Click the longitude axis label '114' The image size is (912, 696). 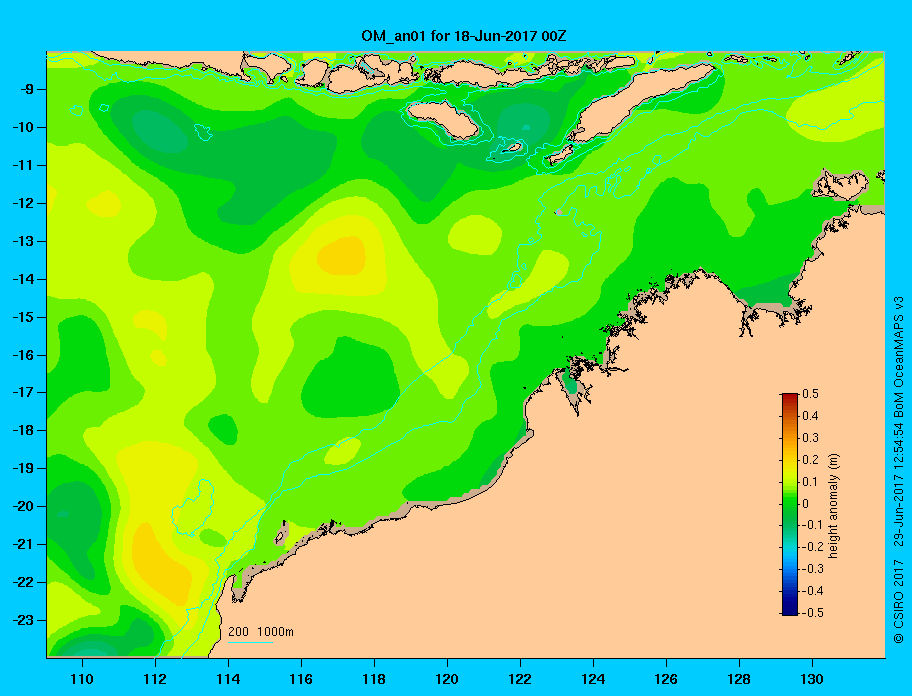pyautogui.click(x=228, y=679)
